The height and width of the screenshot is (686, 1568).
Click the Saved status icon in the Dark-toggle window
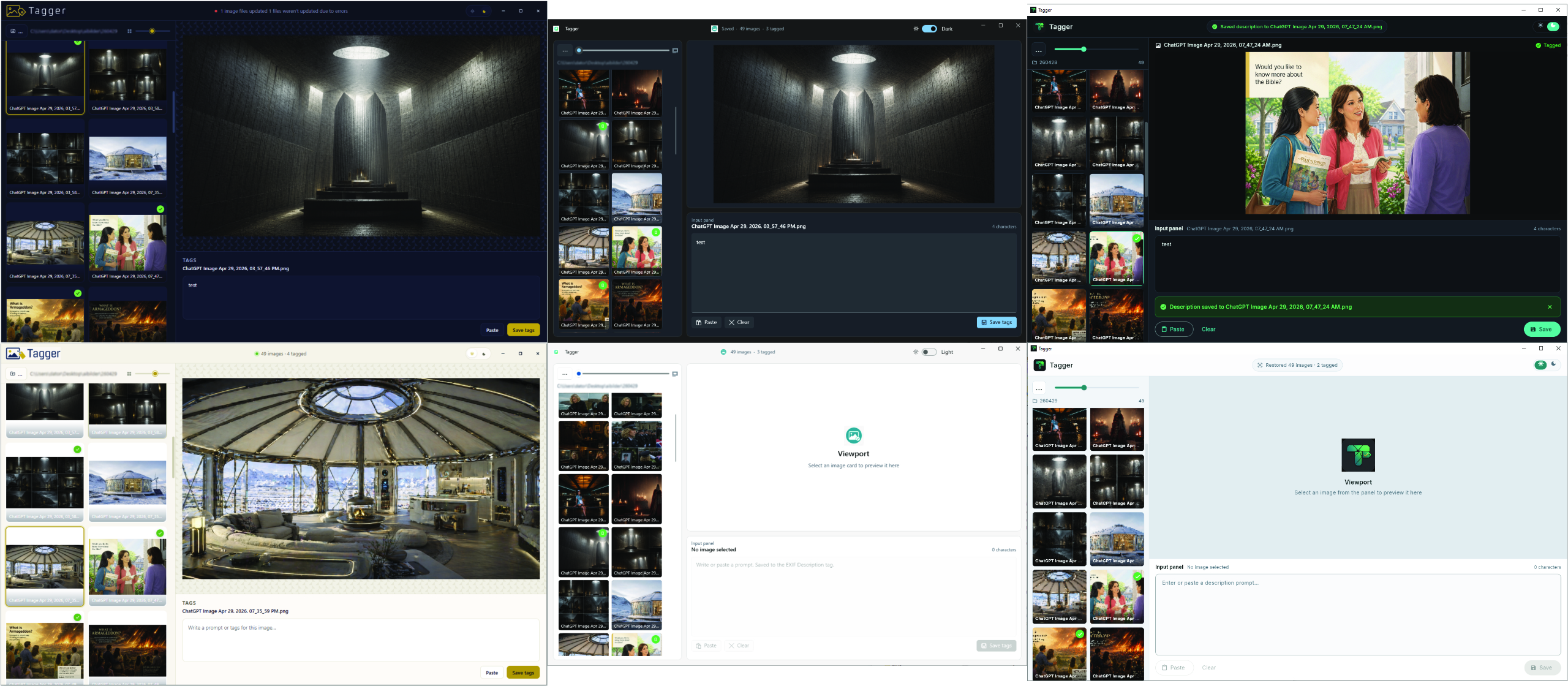tap(714, 29)
